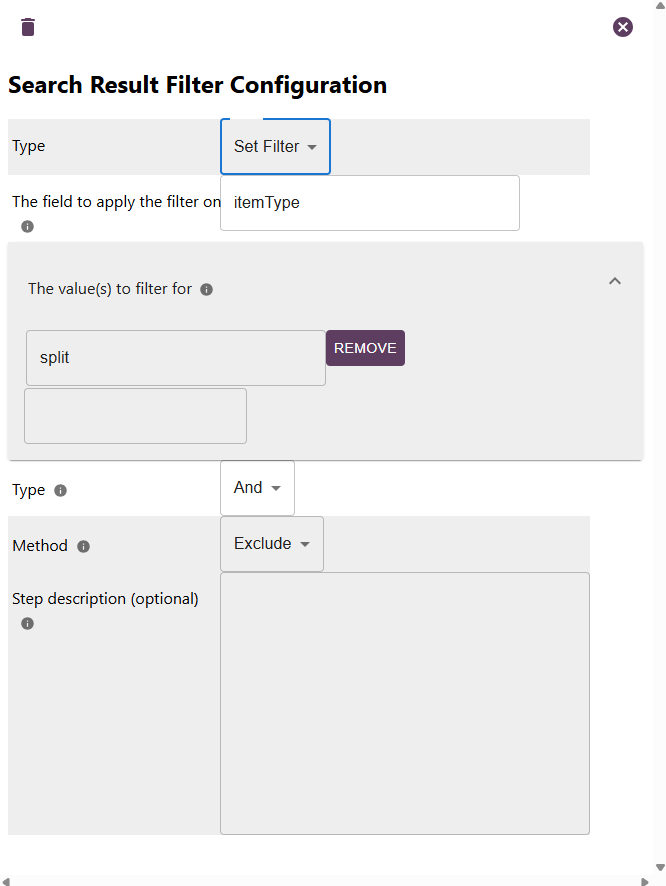Show info icon next to Method
The width and height of the screenshot is (666, 886).
click(84, 547)
